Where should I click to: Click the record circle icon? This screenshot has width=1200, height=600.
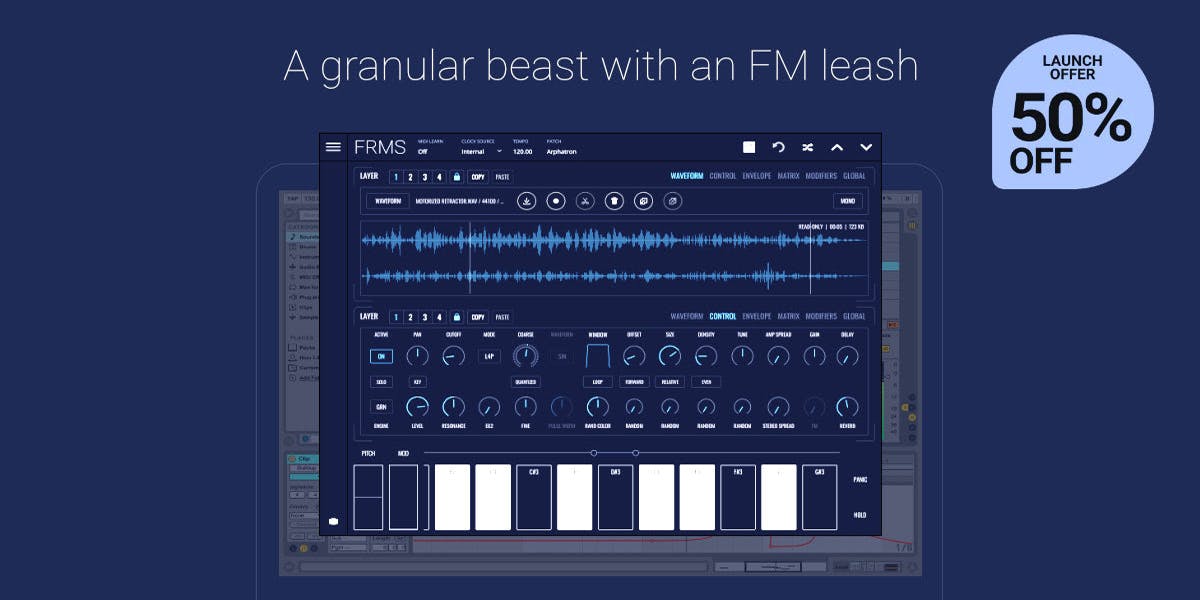(x=556, y=201)
